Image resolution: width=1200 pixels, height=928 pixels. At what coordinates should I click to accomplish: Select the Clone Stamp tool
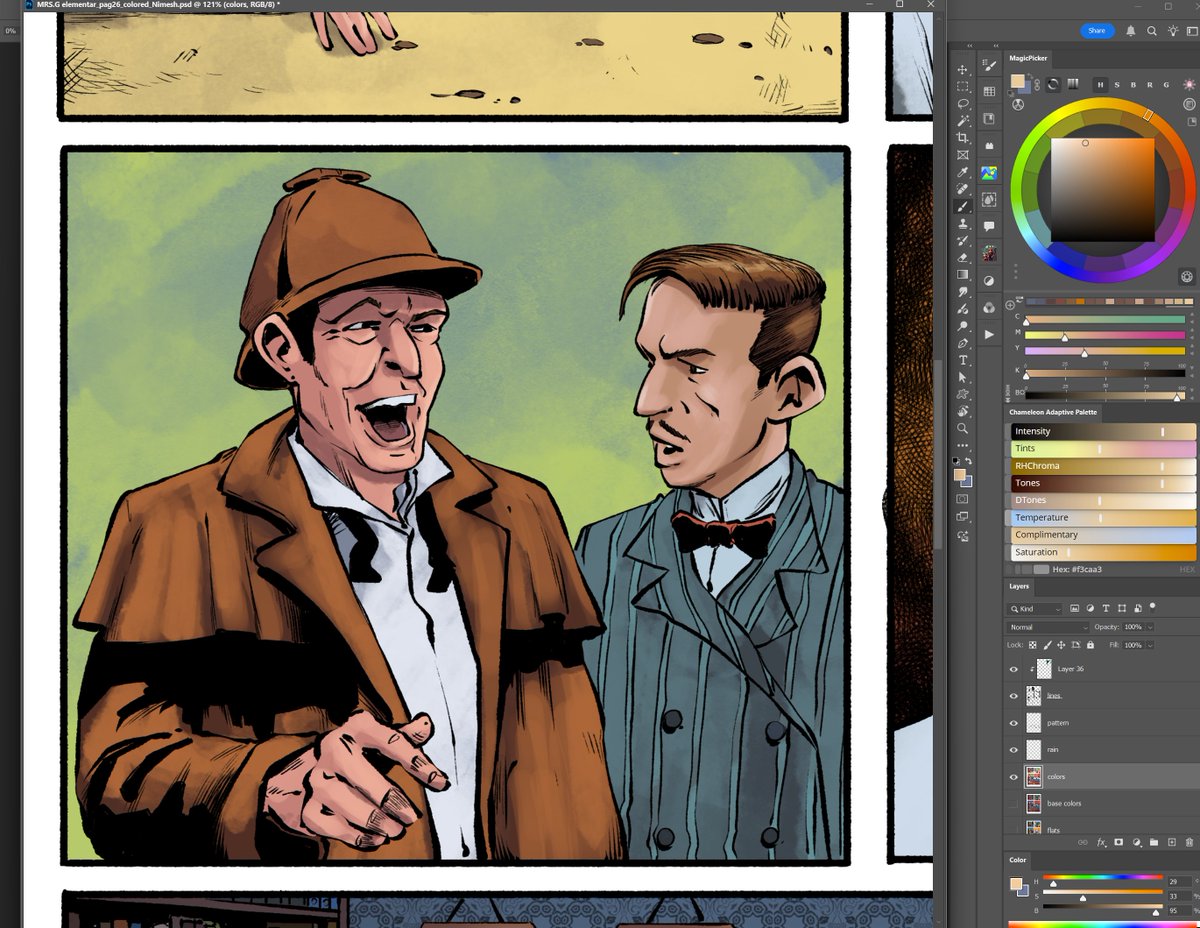point(963,223)
